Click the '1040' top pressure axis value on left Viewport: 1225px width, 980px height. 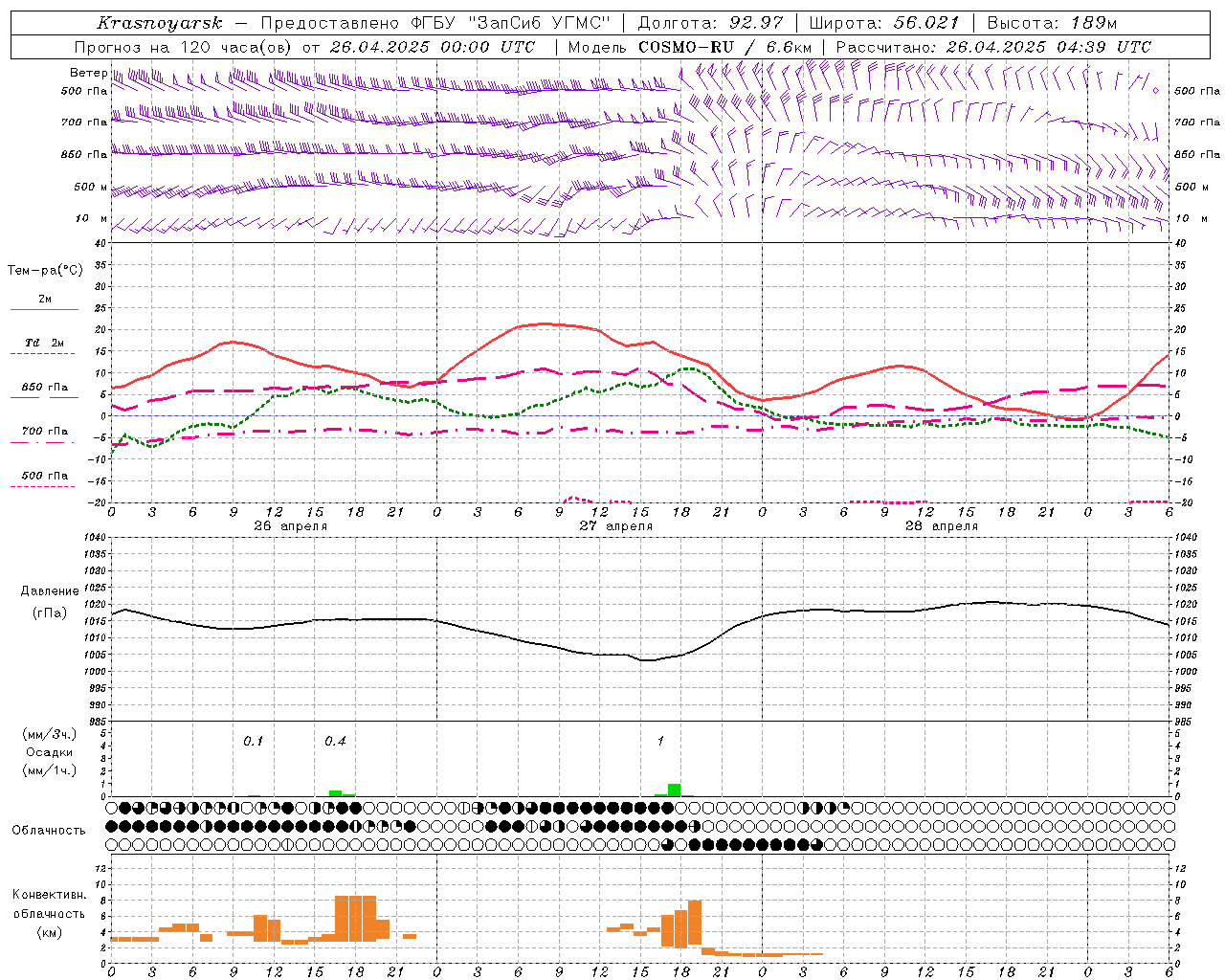click(95, 538)
